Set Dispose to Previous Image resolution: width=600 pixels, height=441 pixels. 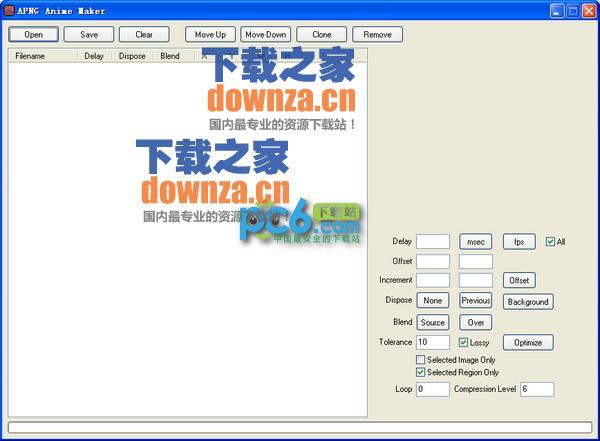pyautogui.click(x=476, y=301)
